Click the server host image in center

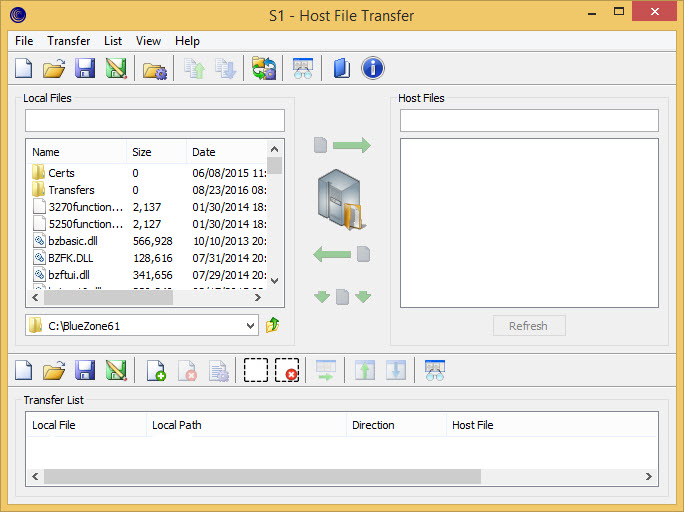(x=340, y=200)
